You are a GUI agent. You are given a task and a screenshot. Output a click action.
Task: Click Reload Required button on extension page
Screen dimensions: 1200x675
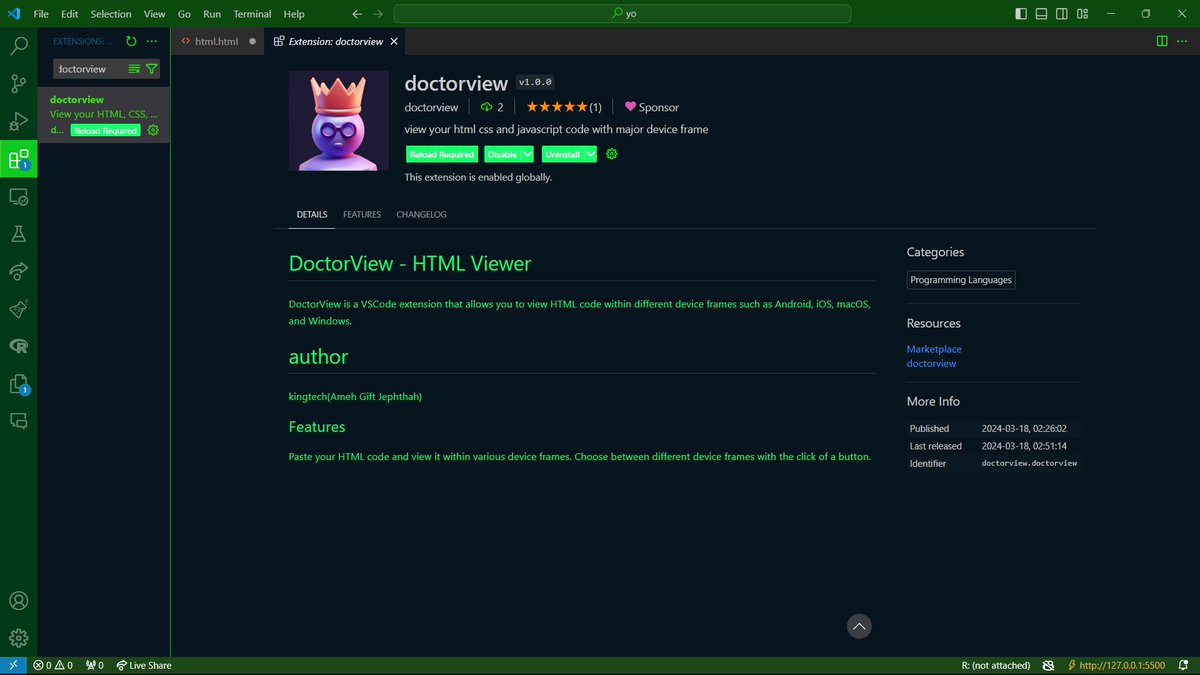[442, 154]
